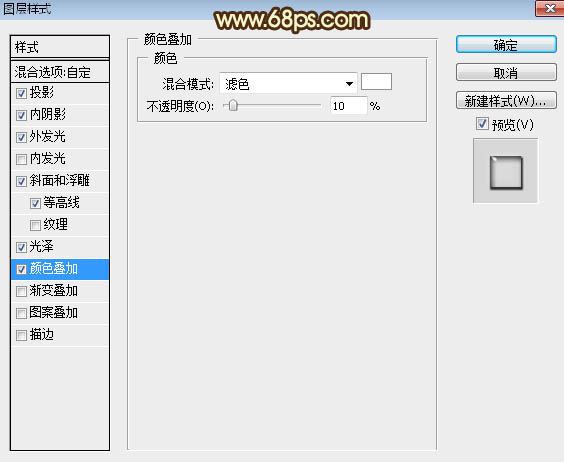The image size is (564, 462).
Task: Click the opacity value field showing 10
Action: (349, 106)
